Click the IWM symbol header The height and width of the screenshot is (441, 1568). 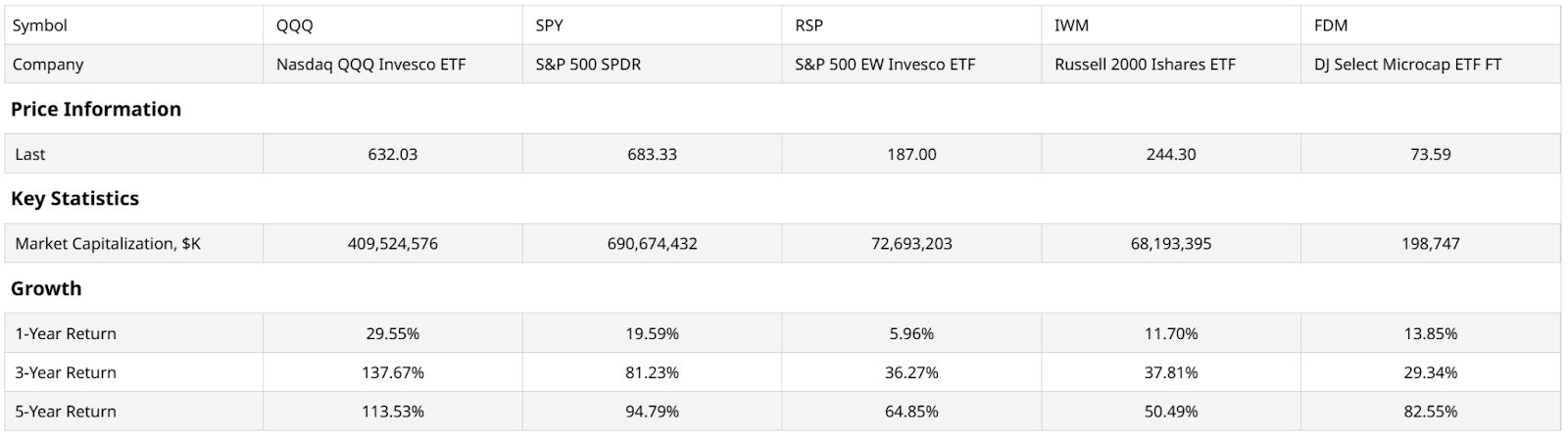1071,25
